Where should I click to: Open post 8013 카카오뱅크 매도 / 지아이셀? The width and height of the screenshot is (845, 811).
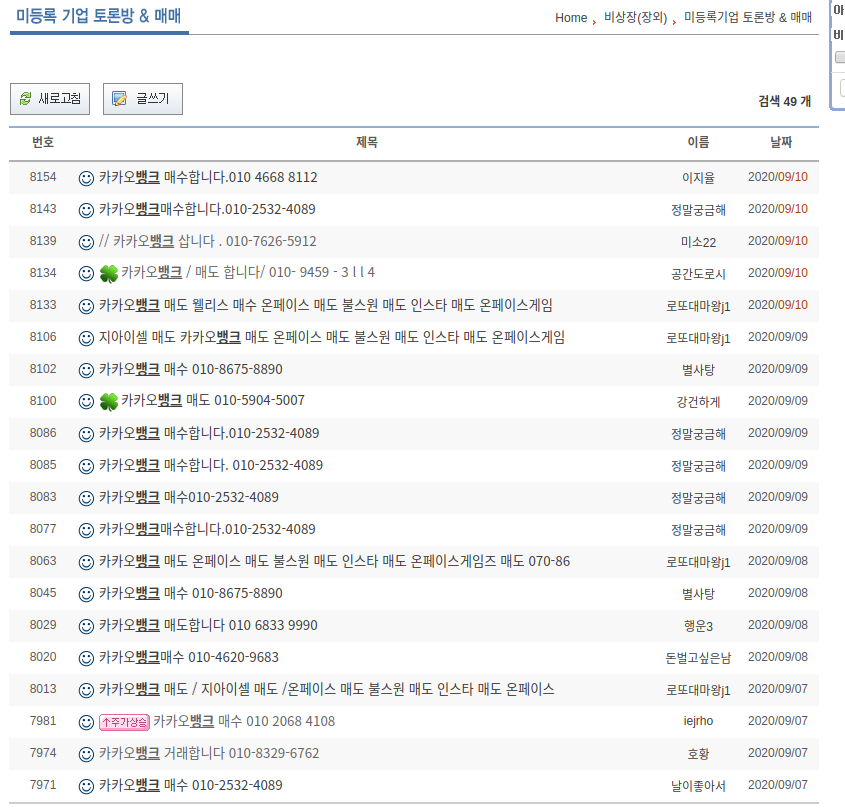point(327,689)
